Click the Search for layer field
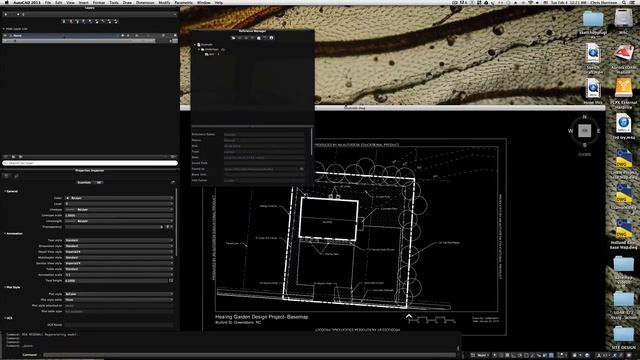The height and width of the screenshot is (360, 640). click(90, 163)
